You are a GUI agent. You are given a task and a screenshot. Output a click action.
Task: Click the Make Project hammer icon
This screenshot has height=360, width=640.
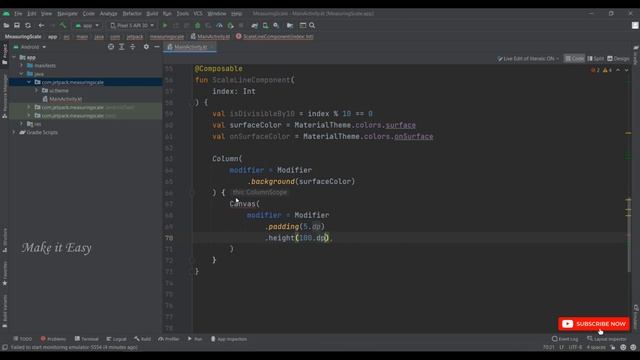coord(63,25)
